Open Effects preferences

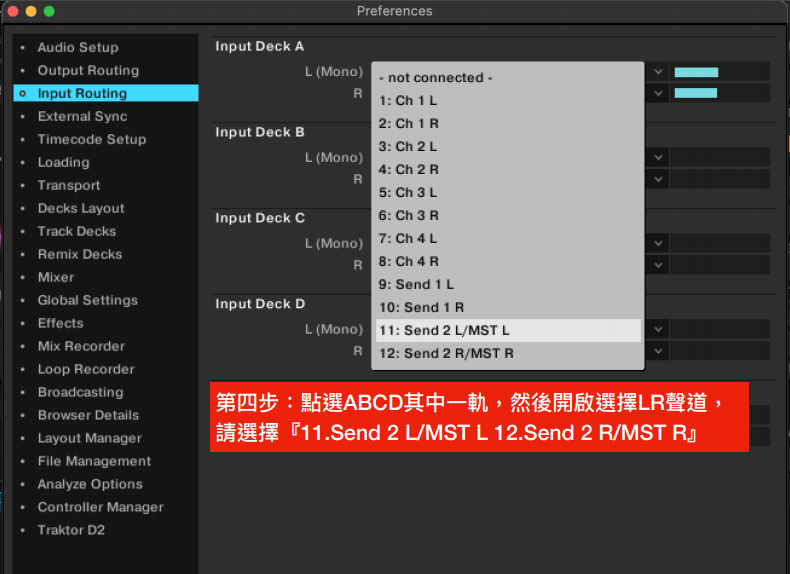point(60,323)
